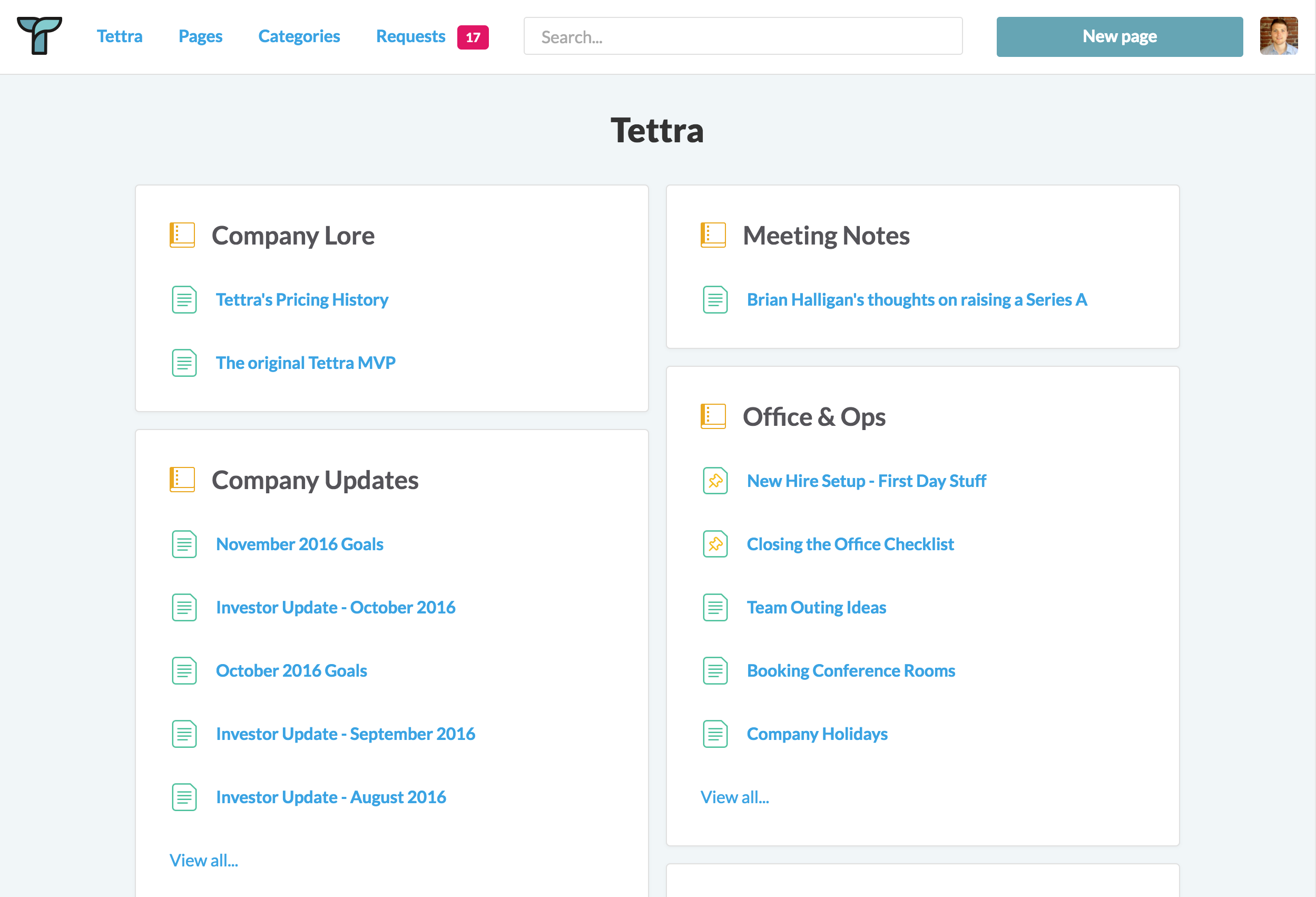
Task: Expand View all under Company Updates
Action: pyautogui.click(x=204, y=860)
